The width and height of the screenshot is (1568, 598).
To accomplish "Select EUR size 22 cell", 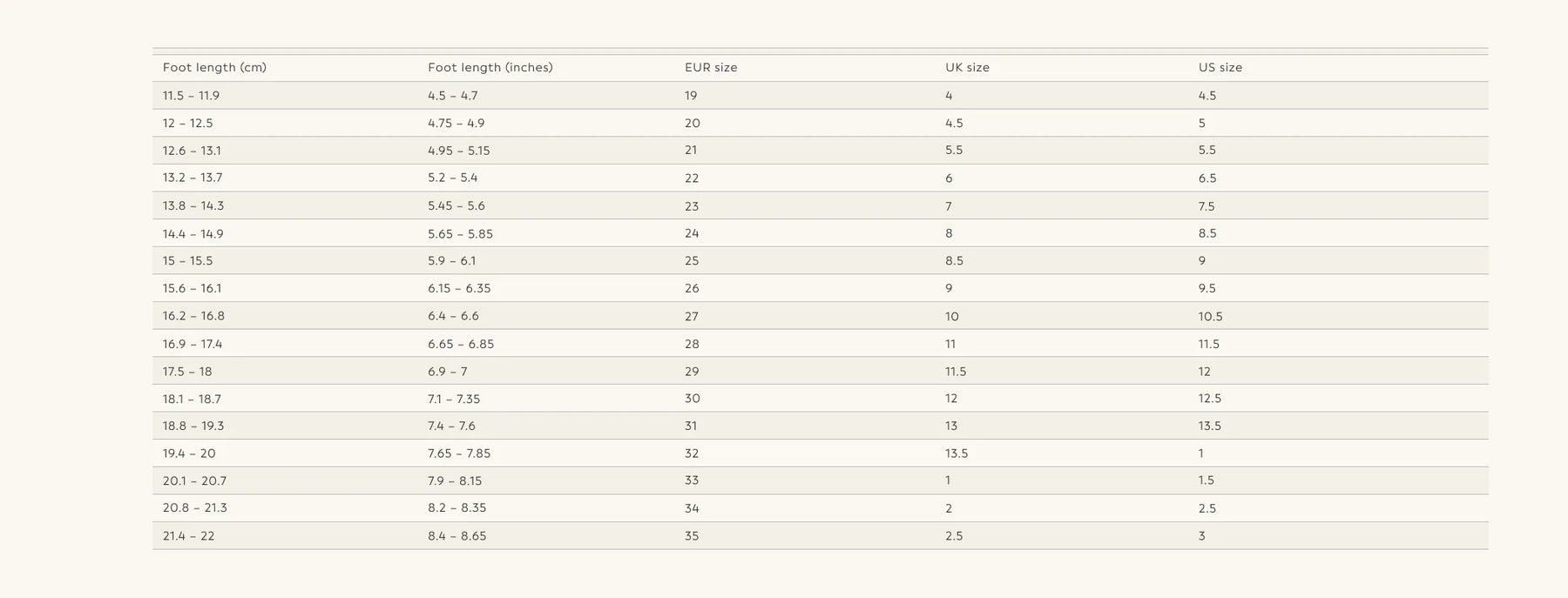I will 692,178.
